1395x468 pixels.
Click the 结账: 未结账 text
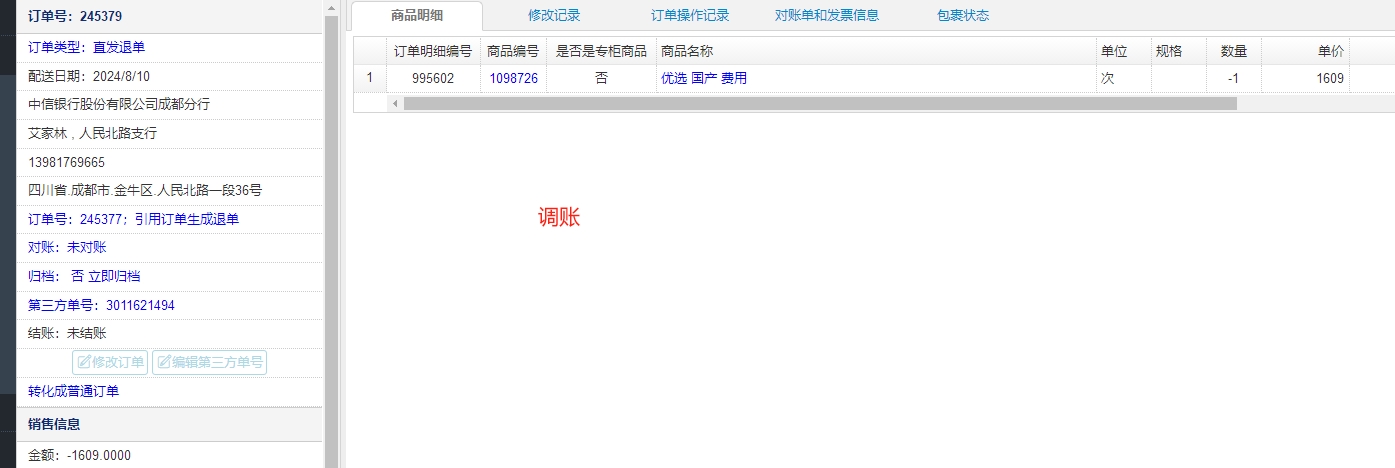point(67,333)
